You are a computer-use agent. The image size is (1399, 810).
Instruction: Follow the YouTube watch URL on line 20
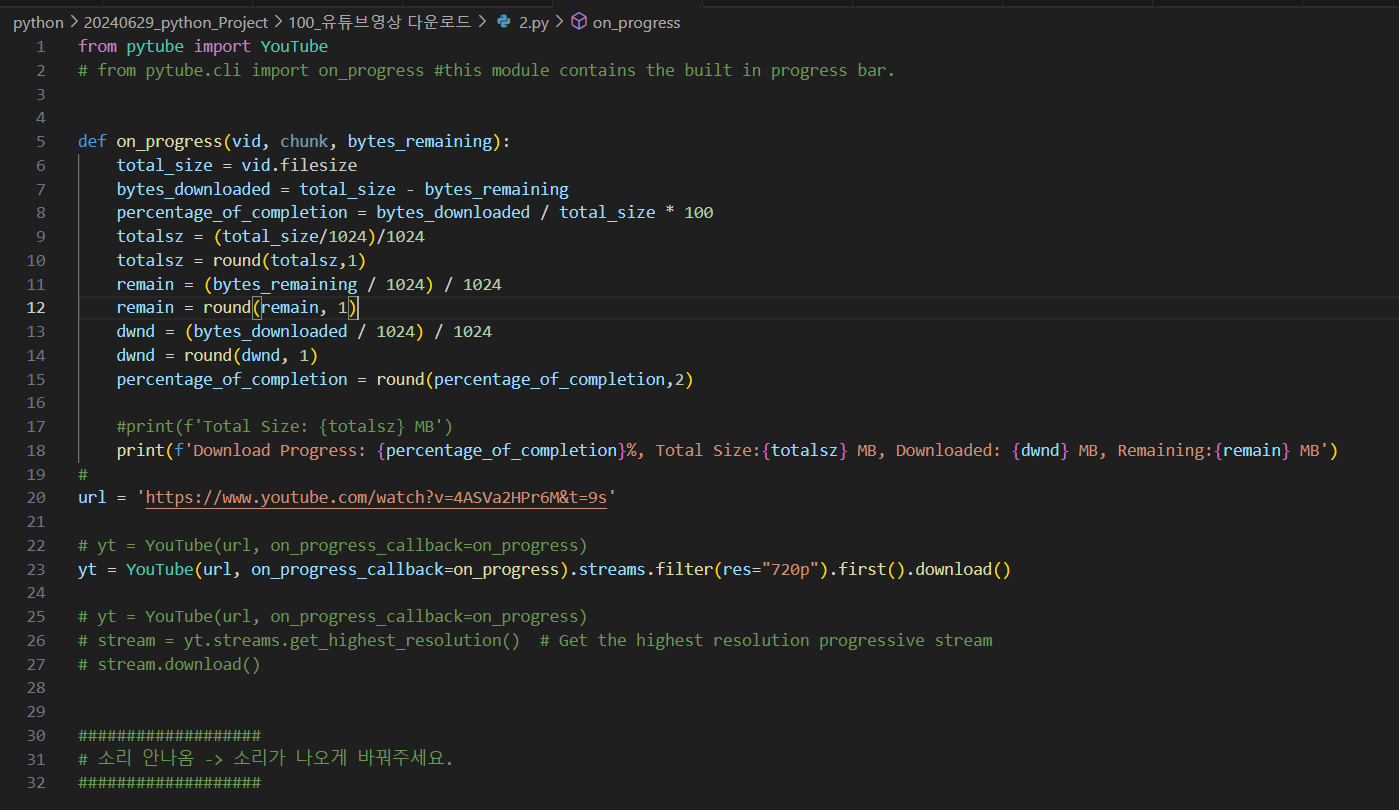(376, 498)
